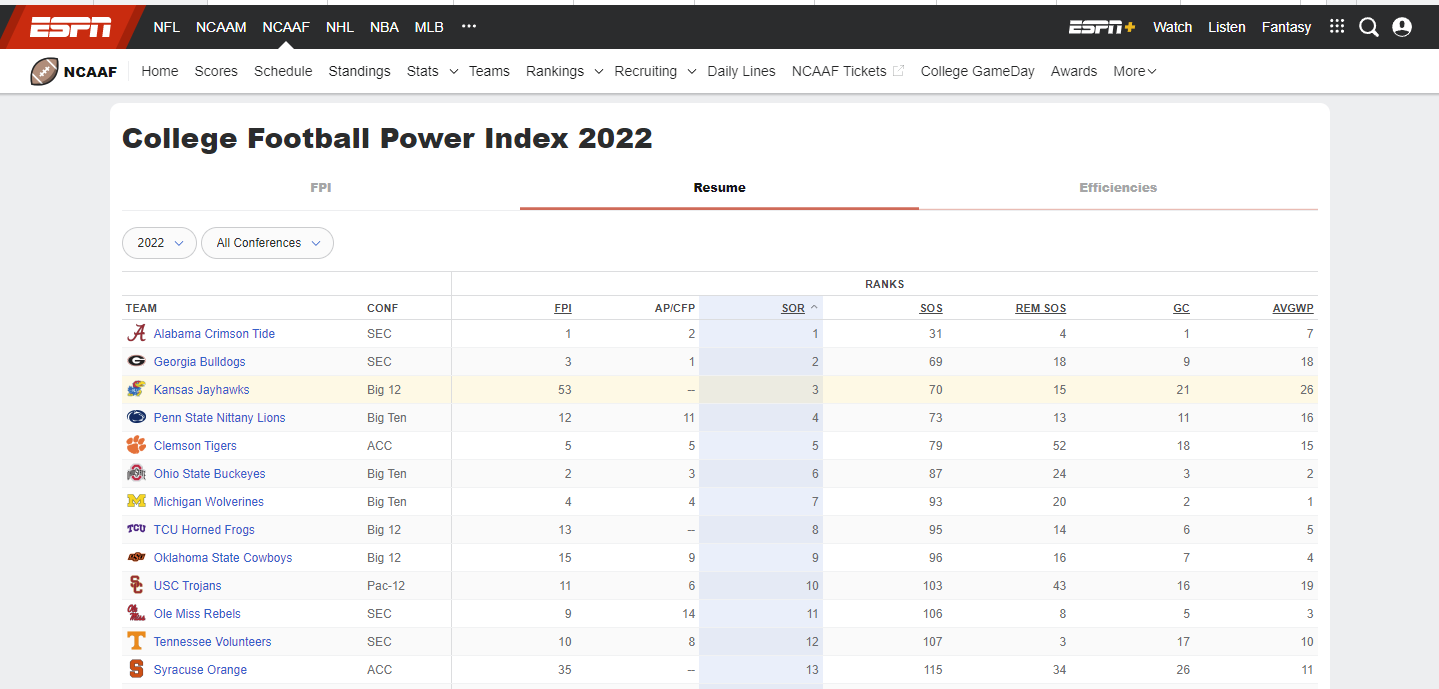Sort by AVGWP column header
The height and width of the screenshot is (689, 1439).
click(x=1293, y=308)
